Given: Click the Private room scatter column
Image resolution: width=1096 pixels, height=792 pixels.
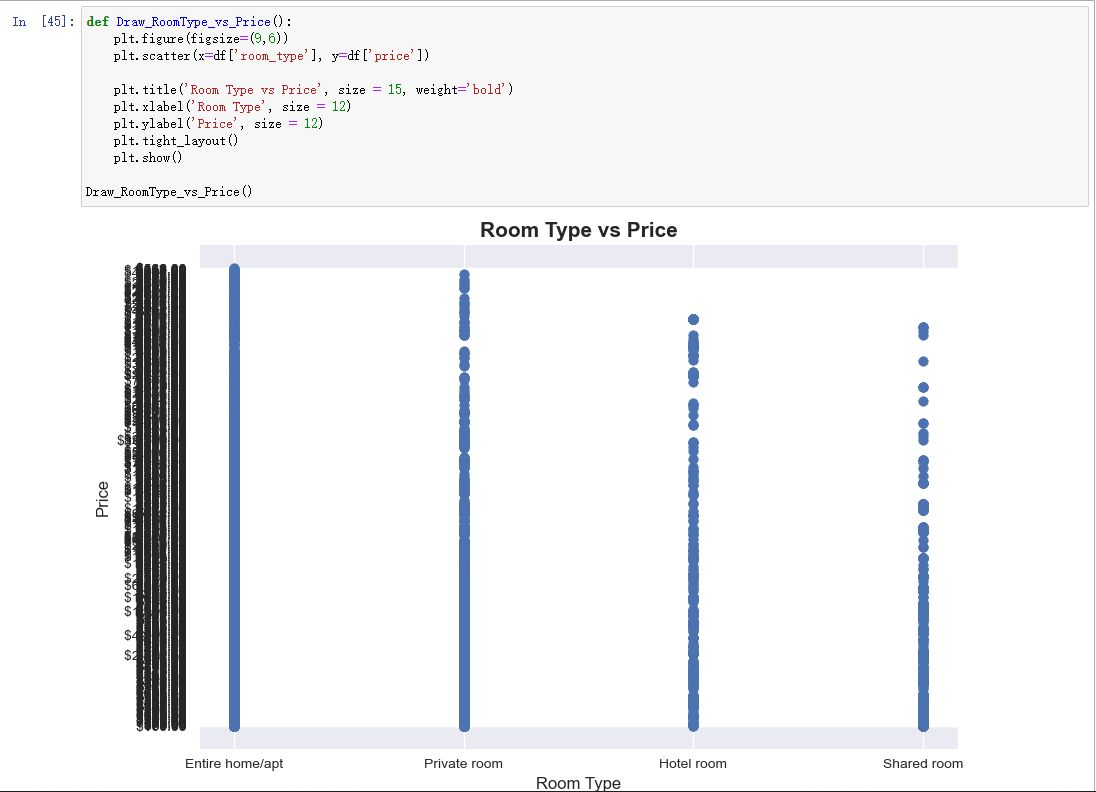Looking at the screenshot, I should coord(464,501).
